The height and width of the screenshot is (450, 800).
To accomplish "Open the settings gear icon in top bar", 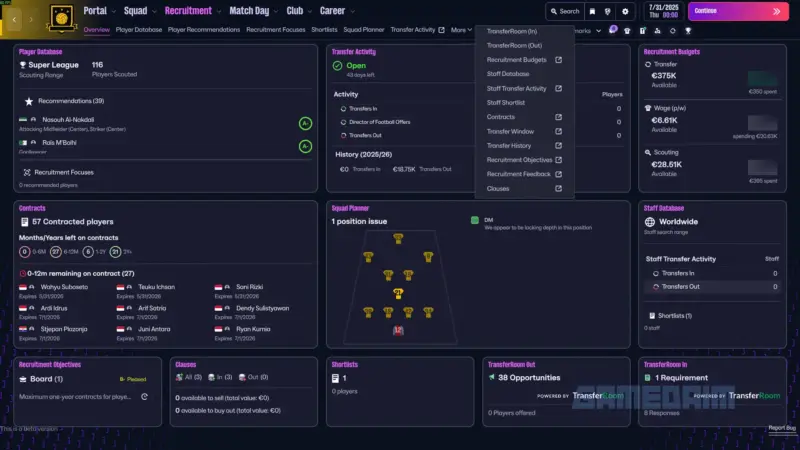I will (626, 11).
